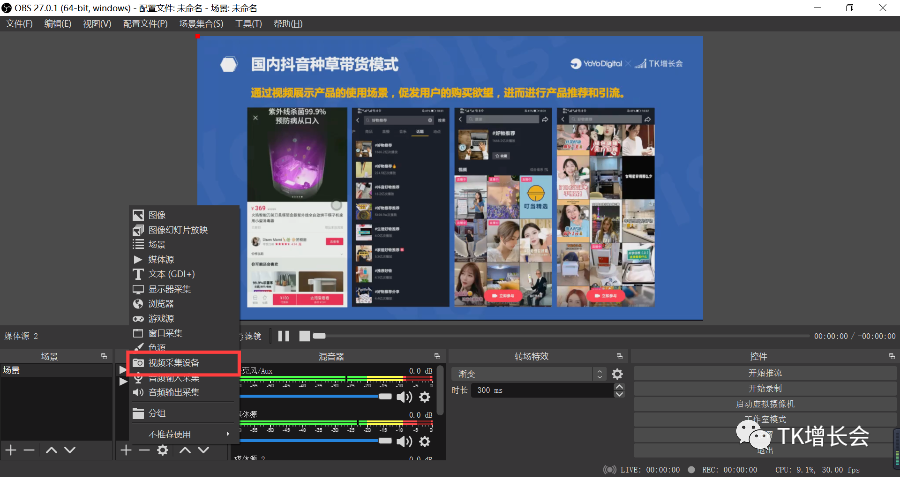Open second mixer channel gear settings
The image size is (900, 477).
(x=425, y=441)
